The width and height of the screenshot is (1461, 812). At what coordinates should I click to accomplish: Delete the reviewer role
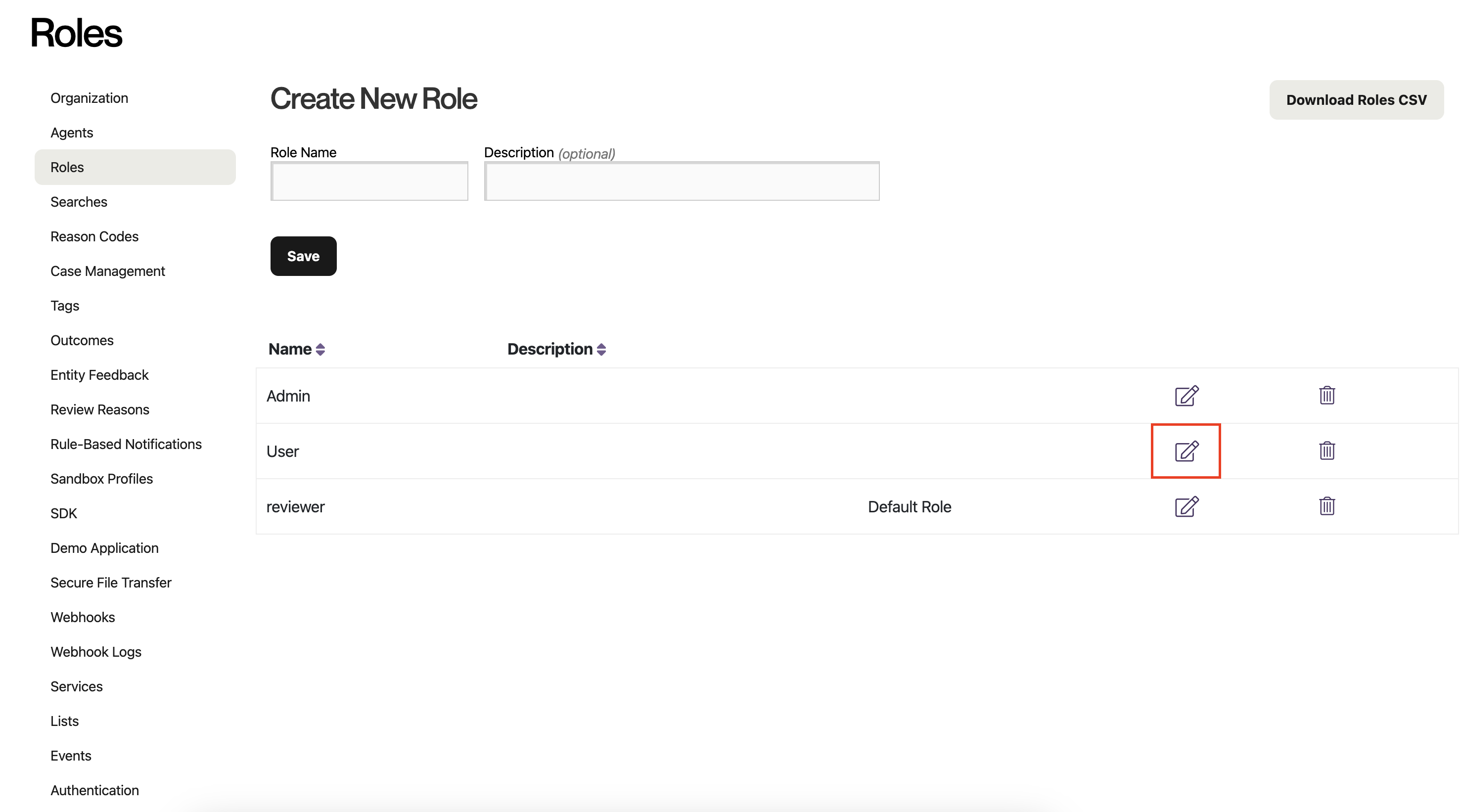click(1326, 506)
